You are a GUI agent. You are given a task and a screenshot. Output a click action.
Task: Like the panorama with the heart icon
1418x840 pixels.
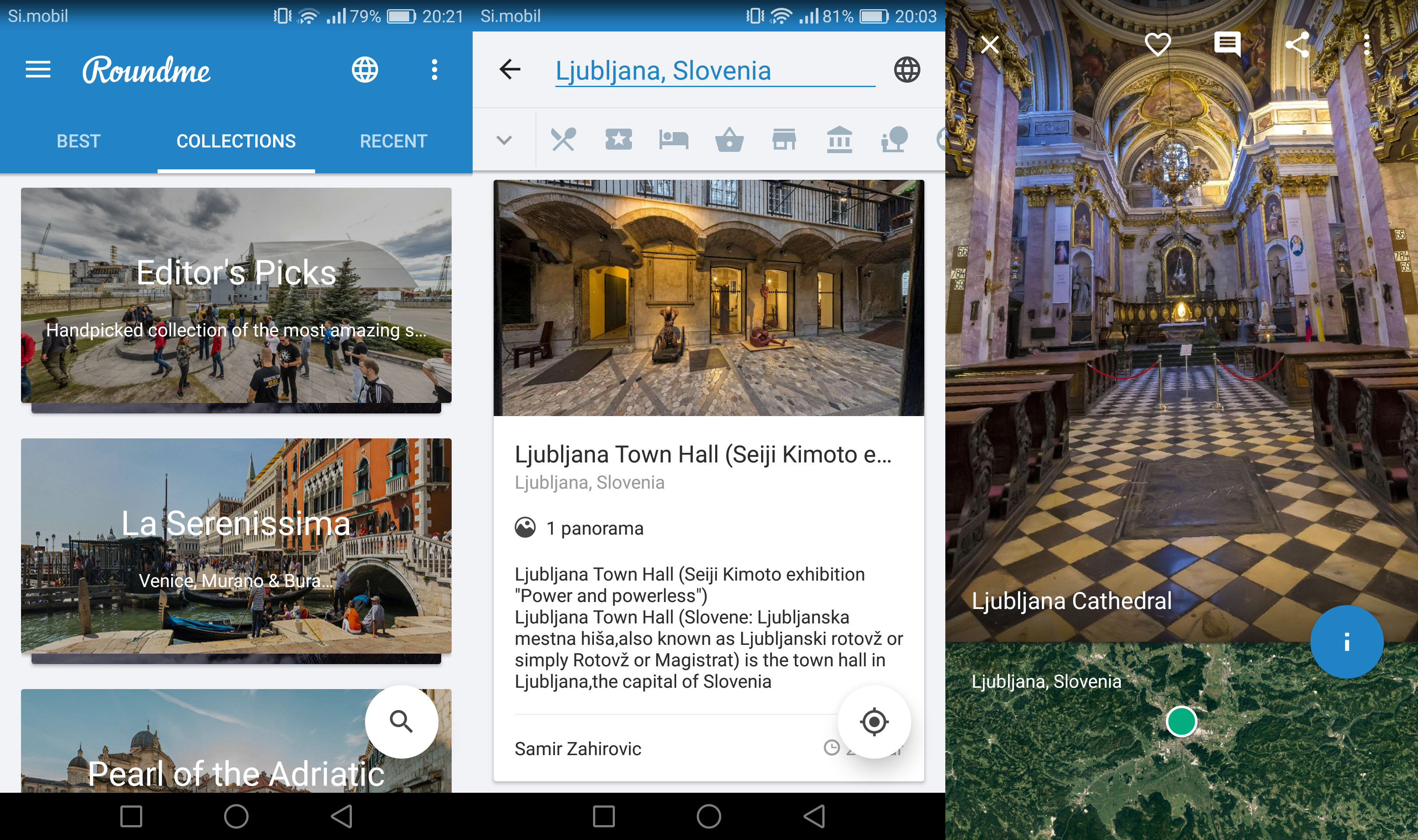(1158, 44)
